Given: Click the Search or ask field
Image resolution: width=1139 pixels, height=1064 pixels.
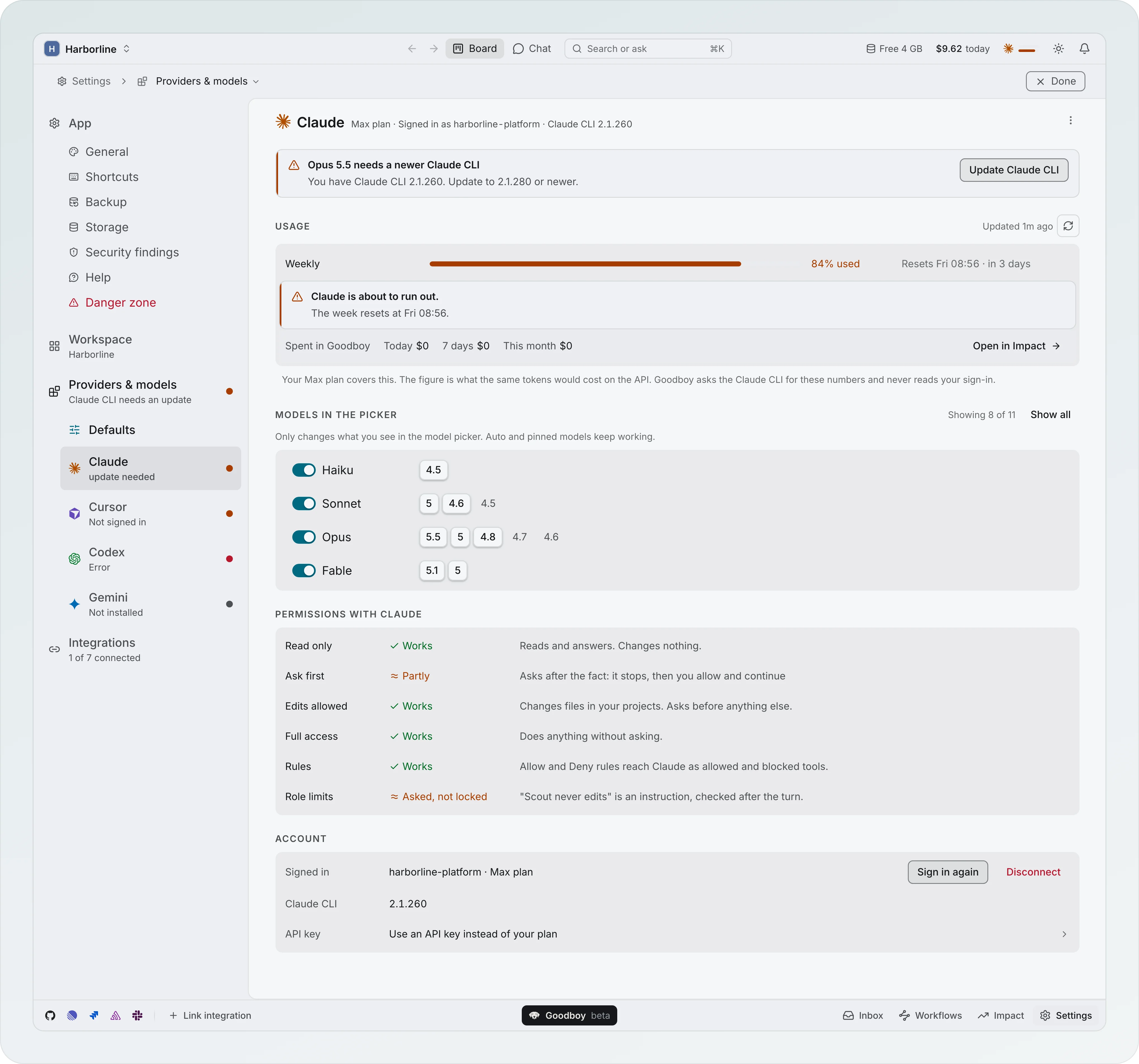Looking at the screenshot, I should [x=648, y=49].
